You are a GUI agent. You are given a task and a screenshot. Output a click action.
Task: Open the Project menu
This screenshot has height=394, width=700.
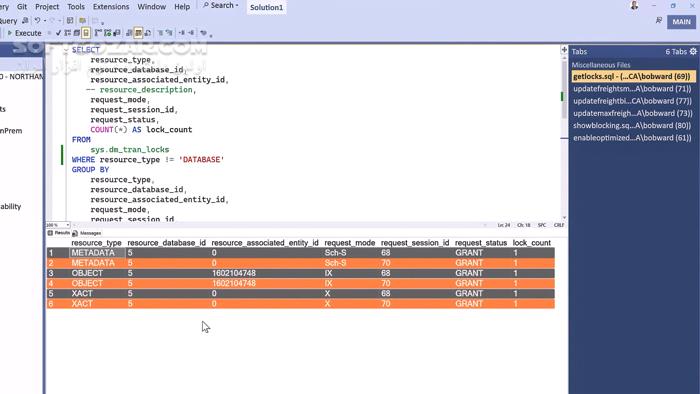[x=47, y=7]
